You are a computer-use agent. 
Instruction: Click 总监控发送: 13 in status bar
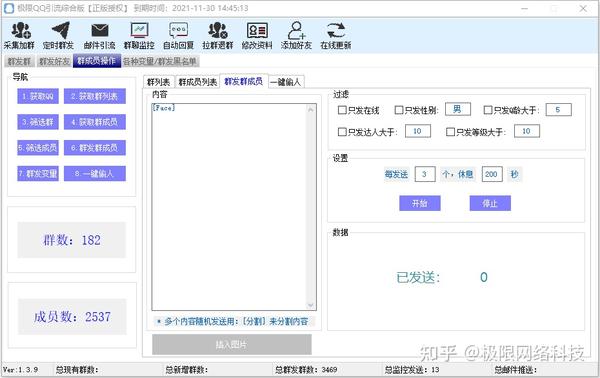point(412,370)
